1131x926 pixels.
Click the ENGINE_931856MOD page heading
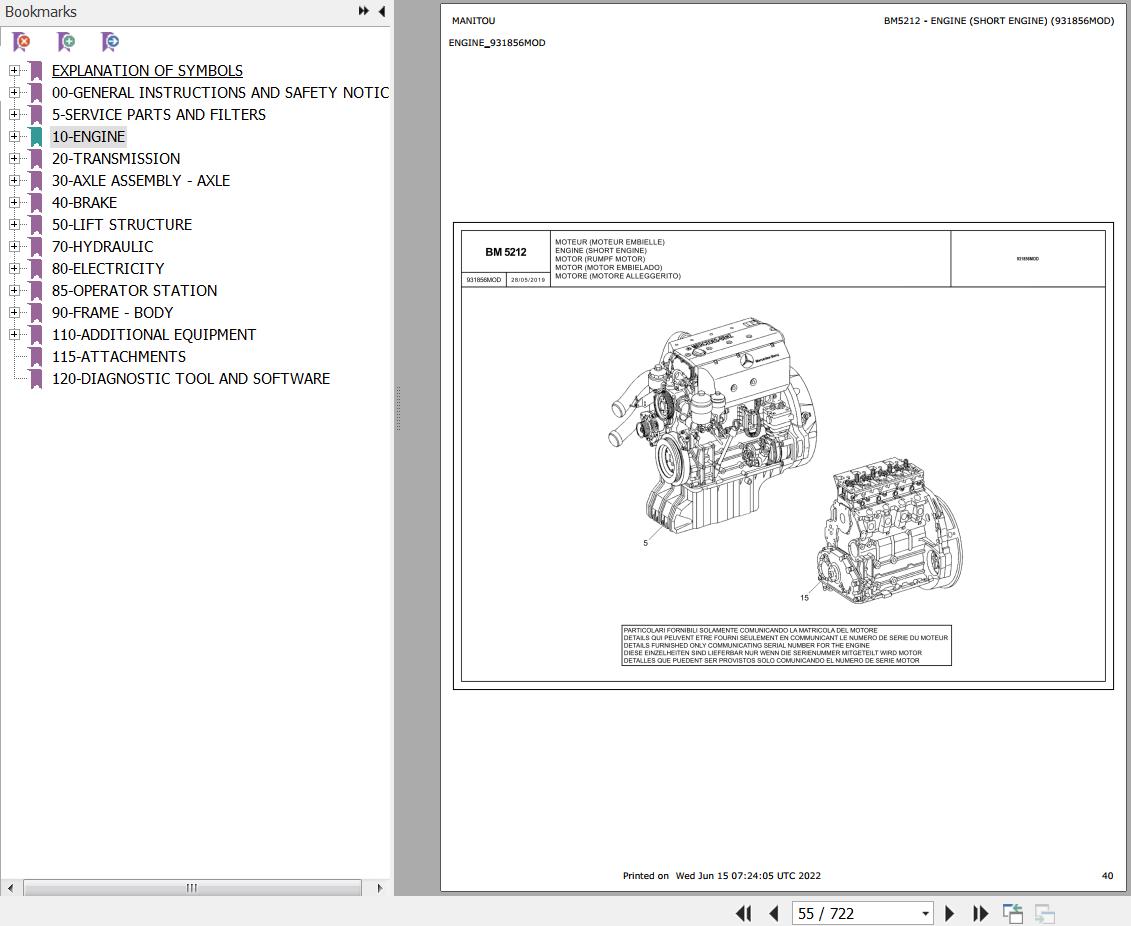497,43
